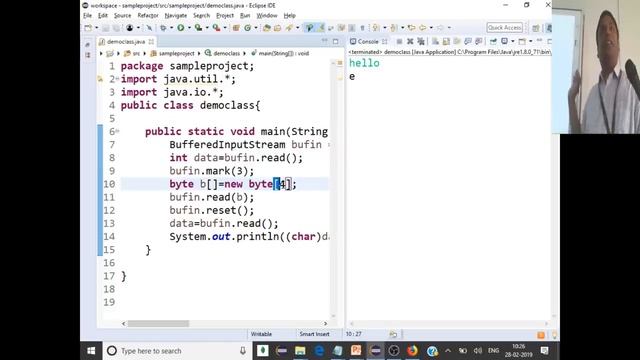Open the New Java Class dropdown arrow
Image resolution: width=640 pixels, height=360 pixels.
[x=256, y=28]
